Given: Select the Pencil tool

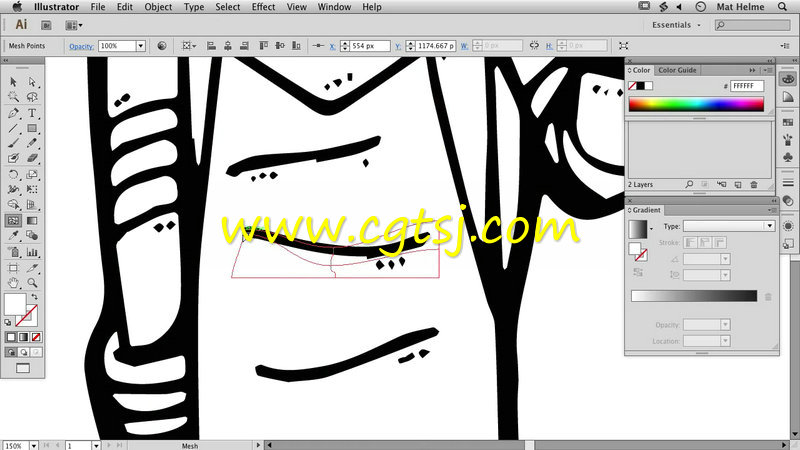Looking at the screenshot, I should 32,143.
